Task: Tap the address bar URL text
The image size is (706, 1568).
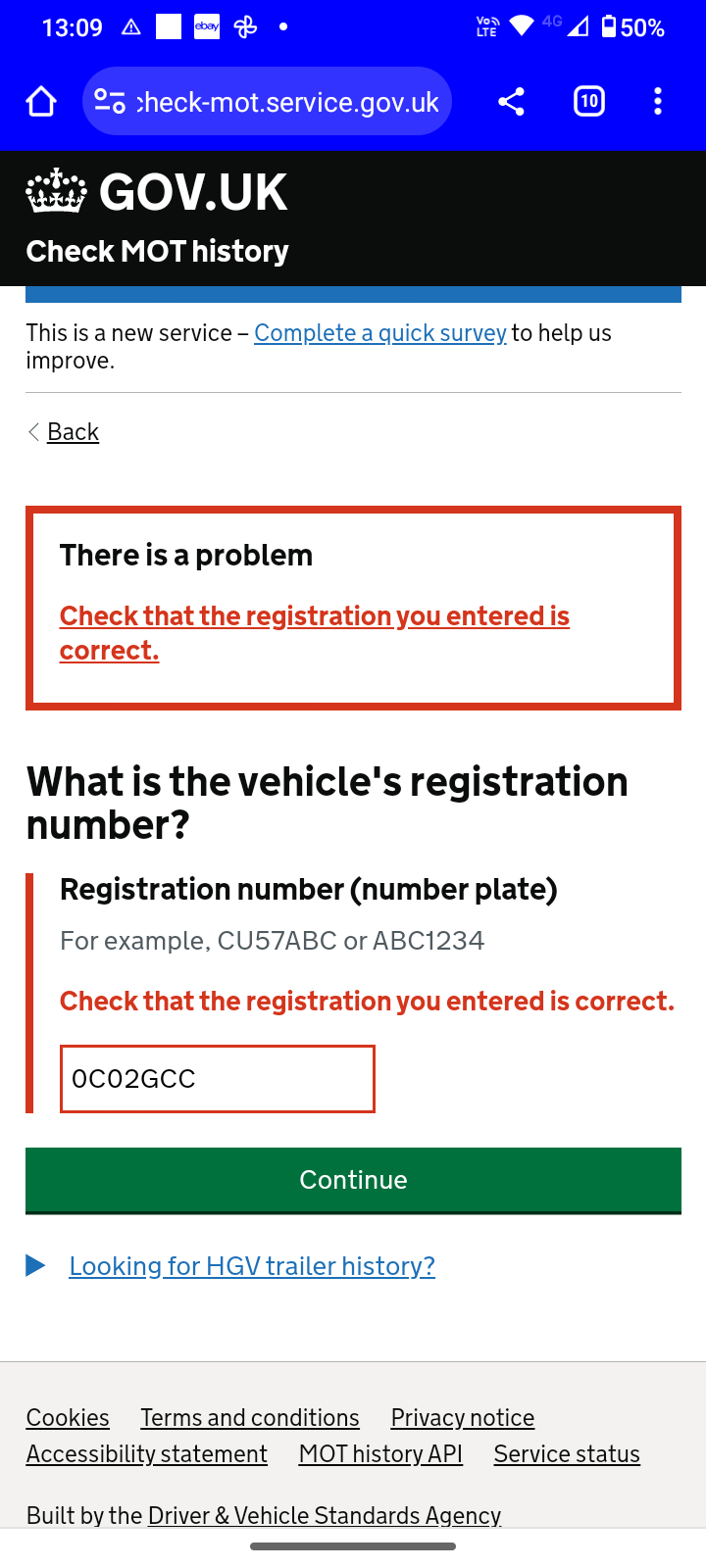Action: coord(288,102)
